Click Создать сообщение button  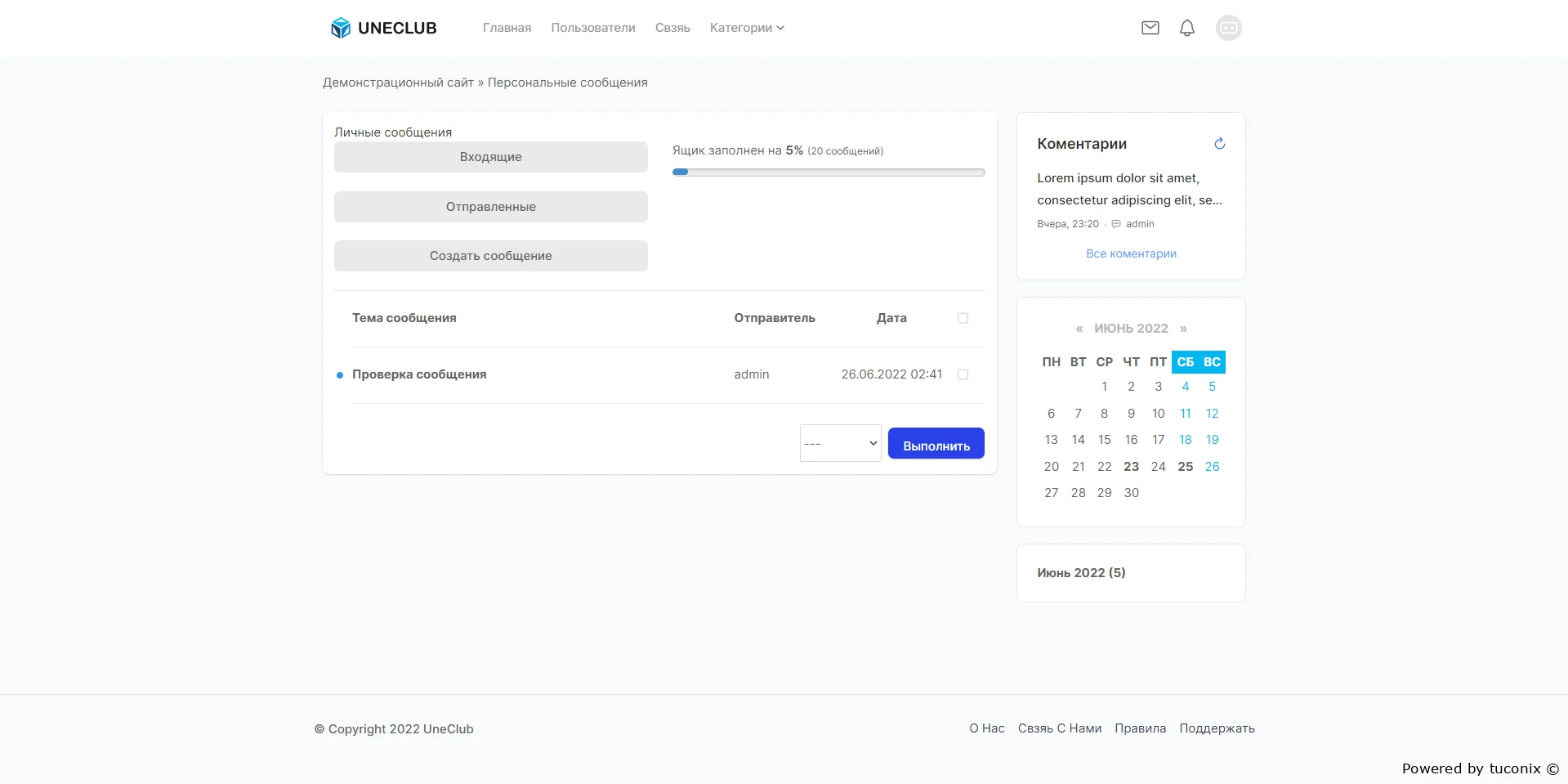491,256
